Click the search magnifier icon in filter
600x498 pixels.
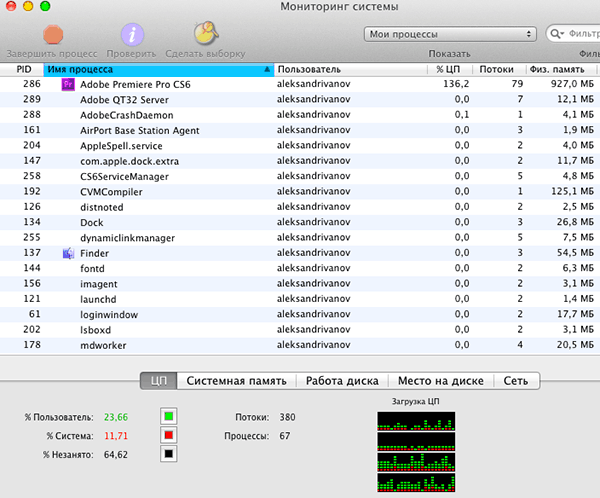click(556, 34)
